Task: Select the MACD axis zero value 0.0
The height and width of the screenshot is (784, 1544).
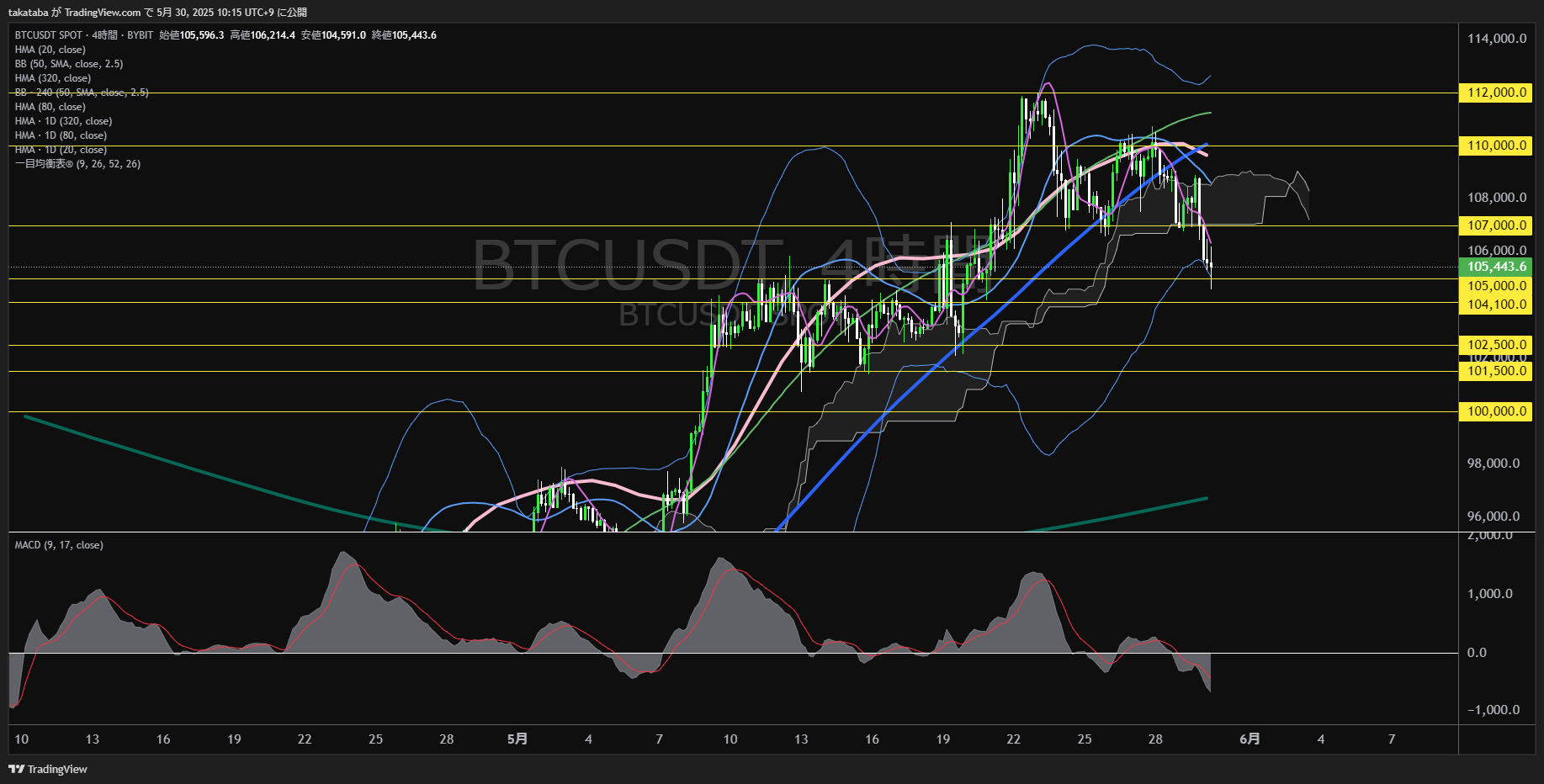Action: click(1477, 653)
